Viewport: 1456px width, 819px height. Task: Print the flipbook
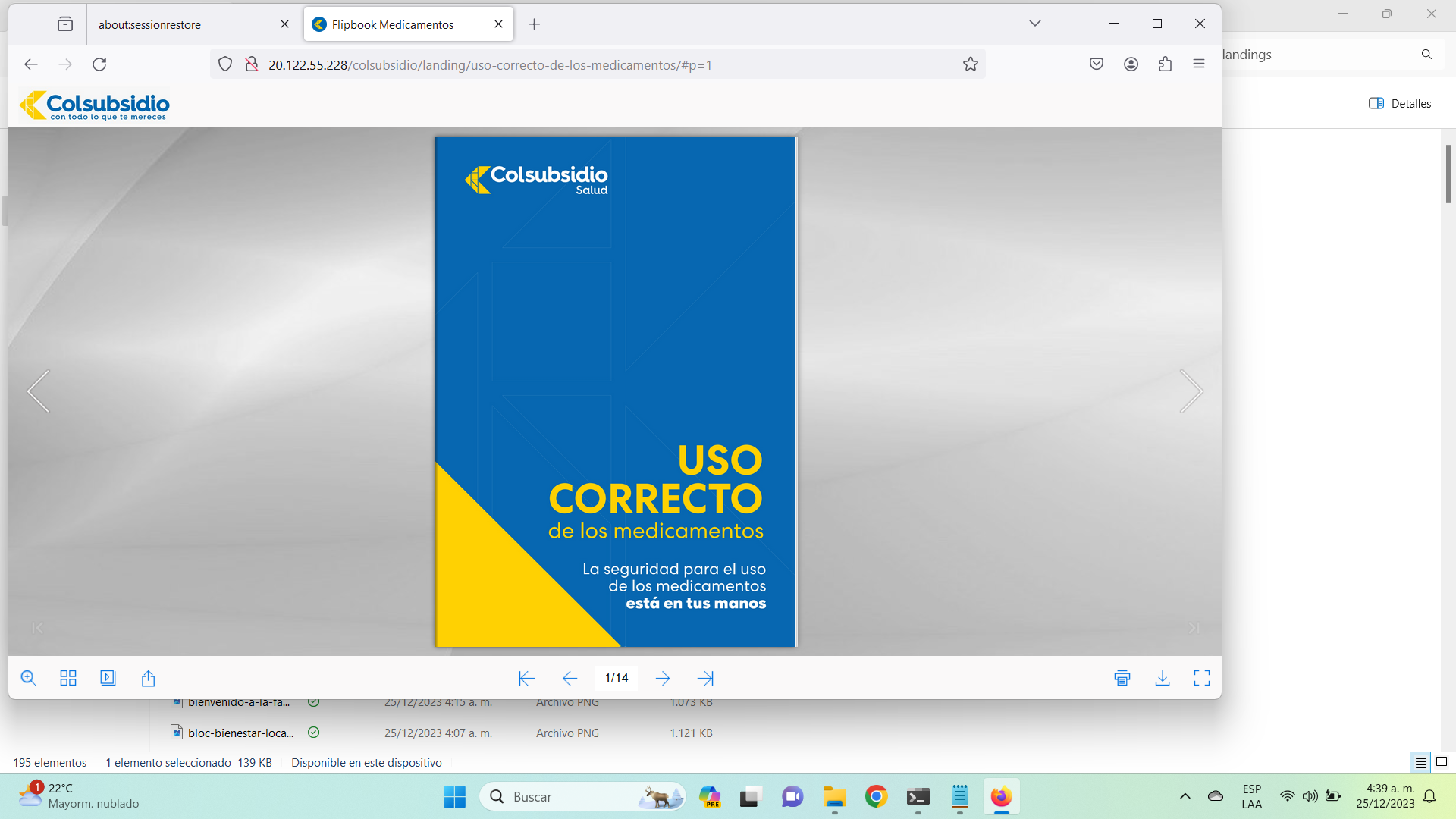tap(1122, 678)
